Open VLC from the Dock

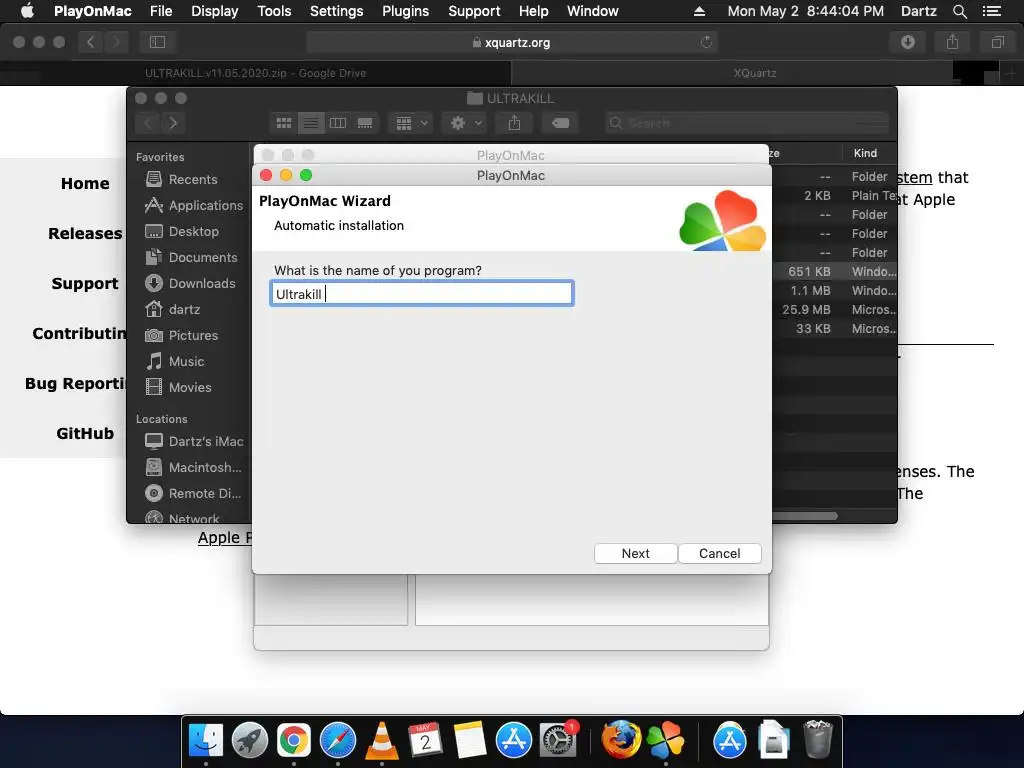381,741
